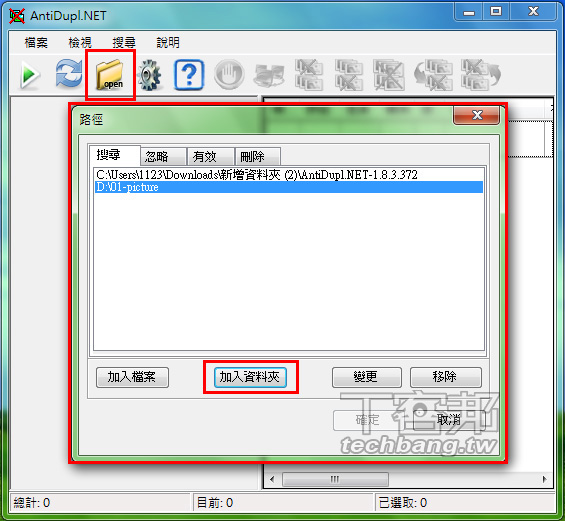Click the 變更 button

click(367, 377)
